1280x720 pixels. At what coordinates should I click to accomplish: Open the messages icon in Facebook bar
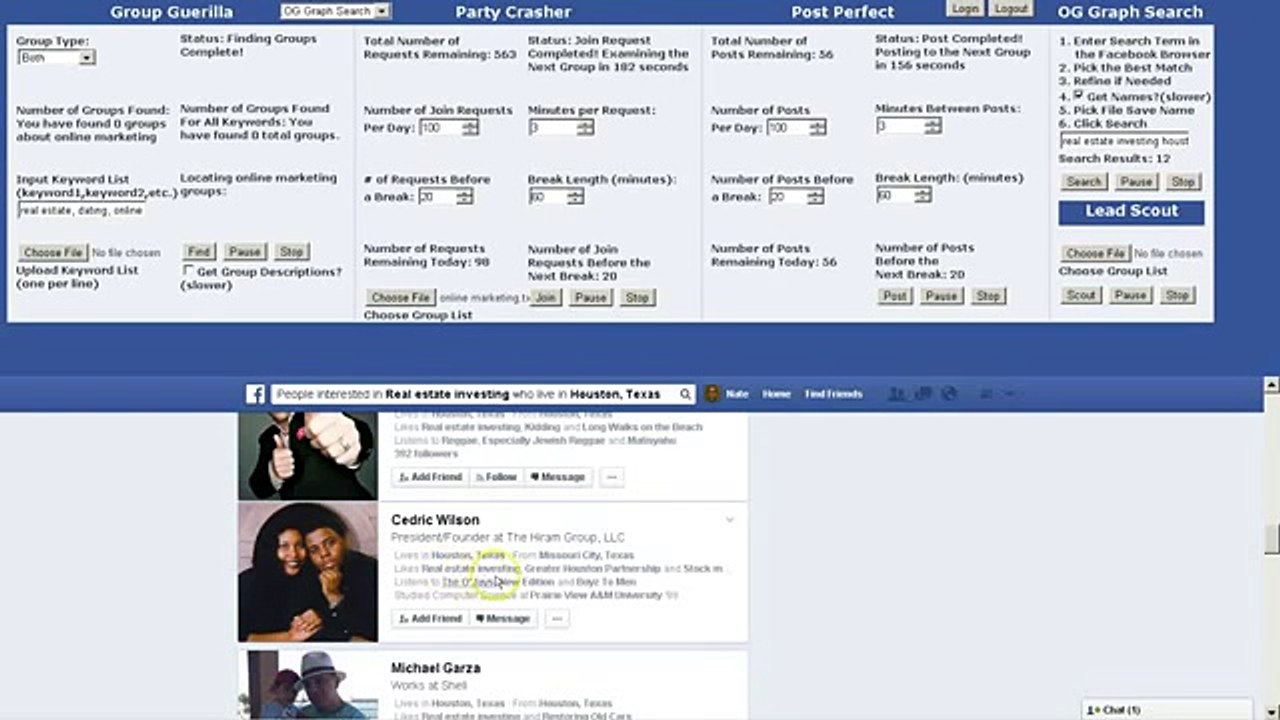(923, 394)
